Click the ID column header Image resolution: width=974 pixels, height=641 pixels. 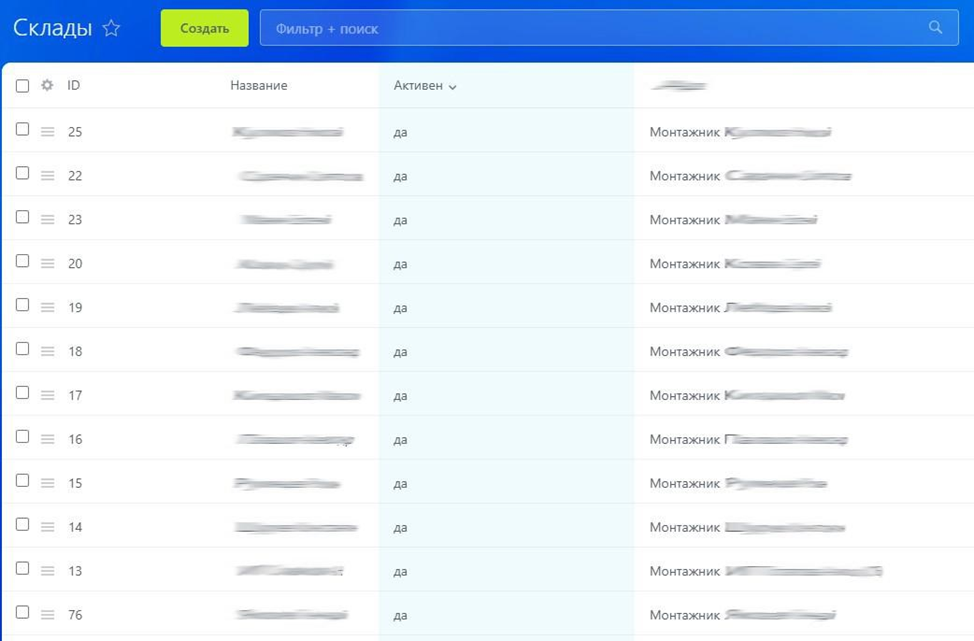pyautogui.click(x=73, y=86)
